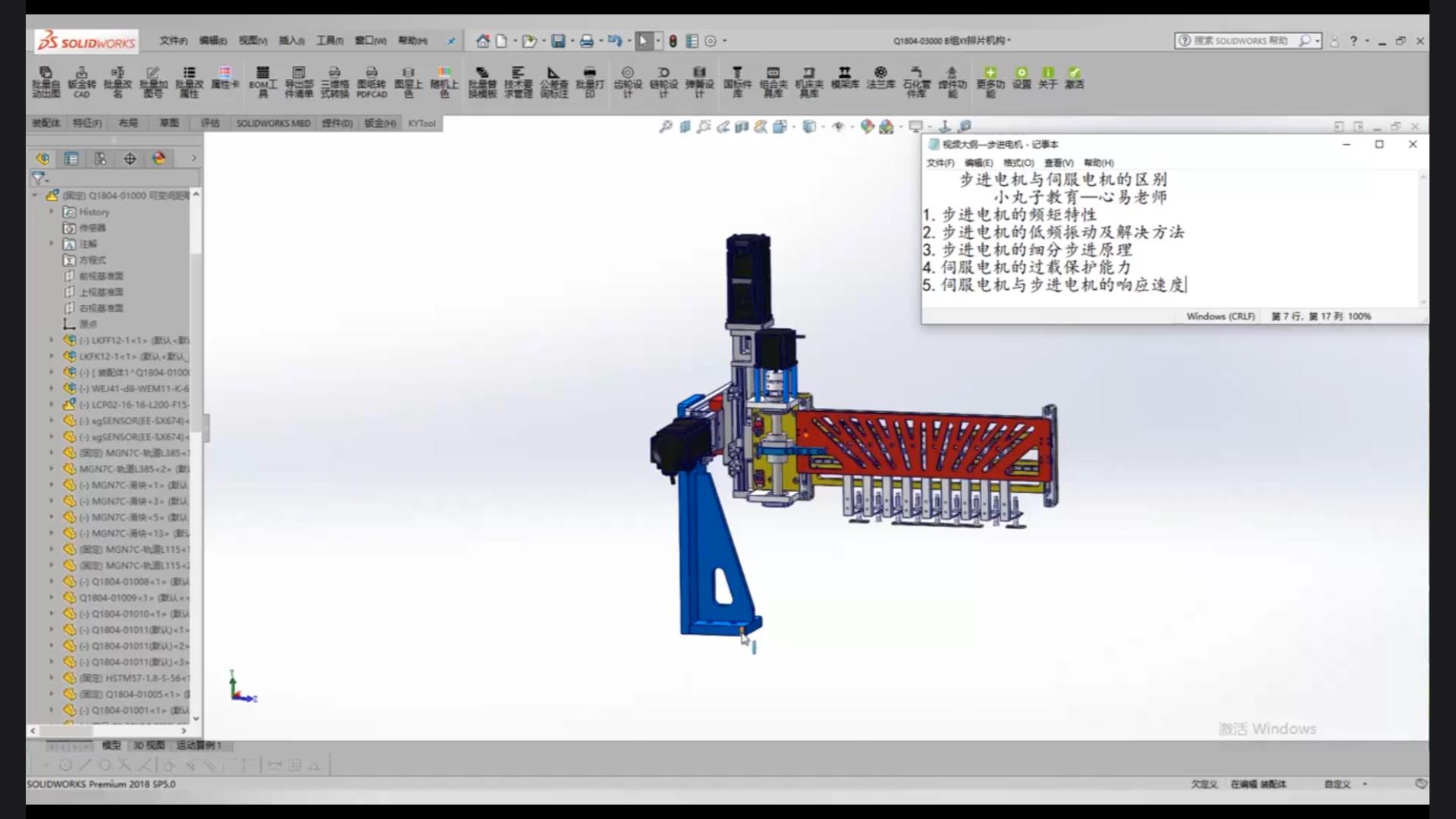Toggle the menu bar pin icon
Screen dimensions: 1456x819
coord(451,41)
